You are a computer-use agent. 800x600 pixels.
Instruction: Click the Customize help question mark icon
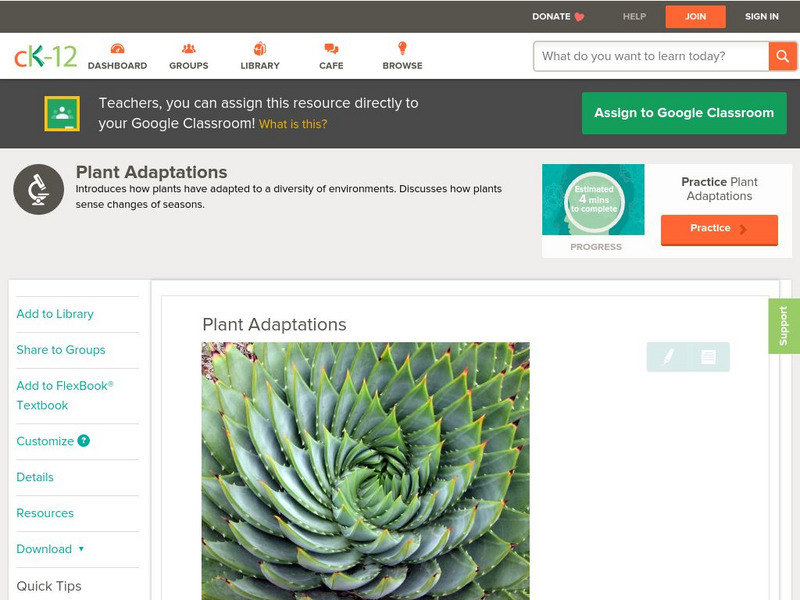coord(83,441)
